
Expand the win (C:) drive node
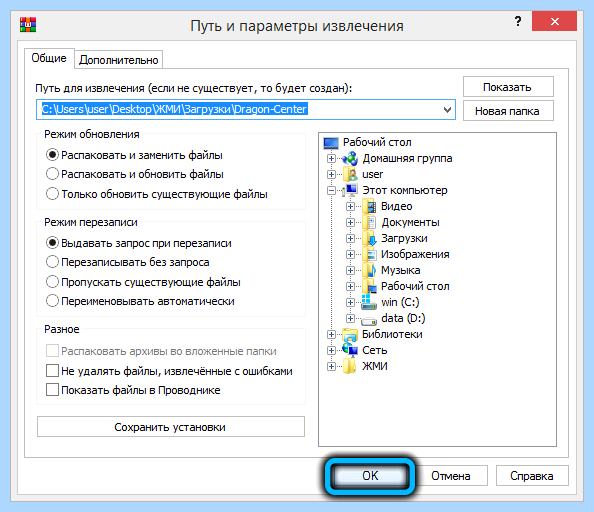click(350, 302)
